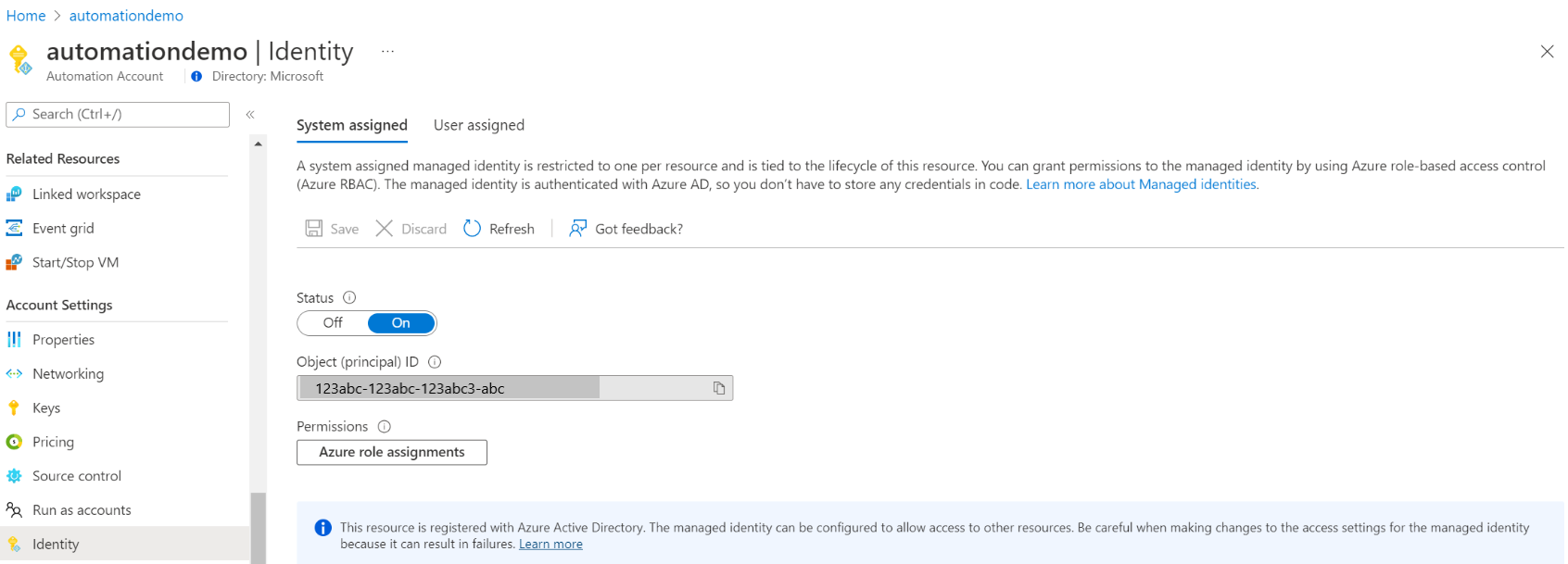This screenshot has width=1568, height=564.
Task: Click the Discard X icon
Action: click(384, 229)
